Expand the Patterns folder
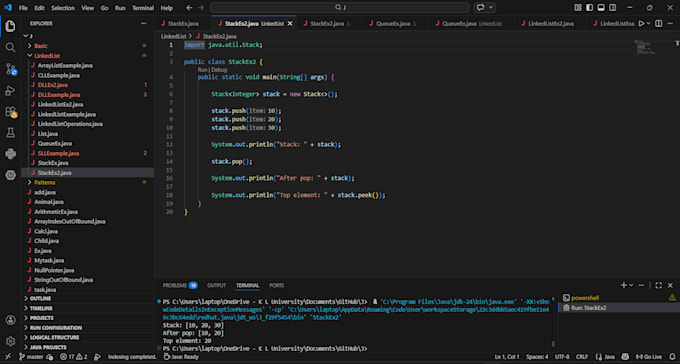Screen dimensions: 680x364 [45, 183]
